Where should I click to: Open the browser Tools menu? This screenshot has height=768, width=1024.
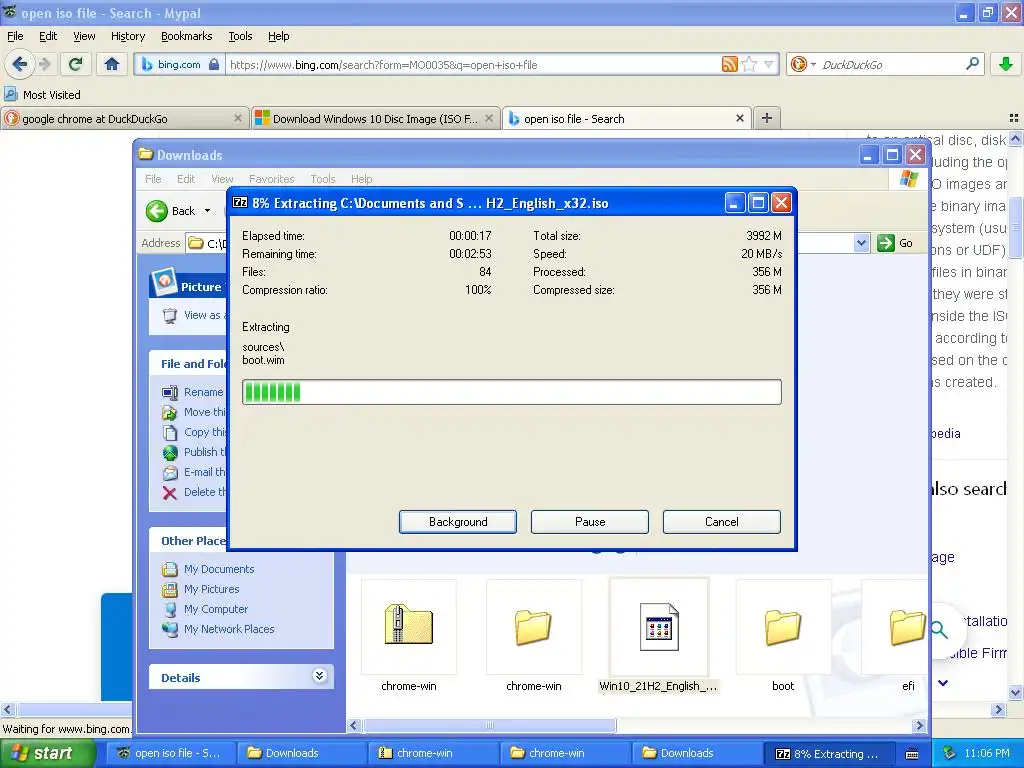coord(240,36)
